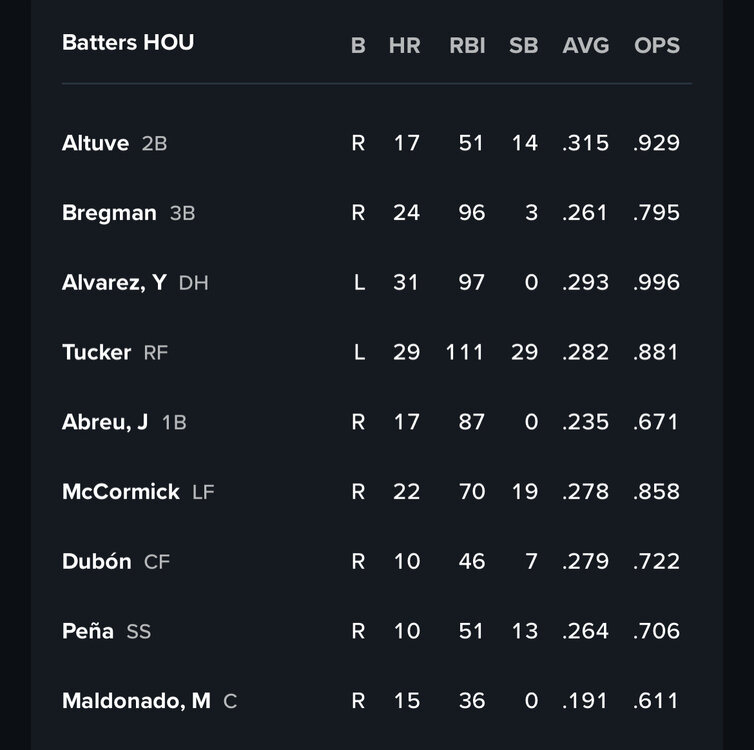The height and width of the screenshot is (750, 754).
Task: Click Tucker's 111 RBI value
Action: (x=465, y=352)
